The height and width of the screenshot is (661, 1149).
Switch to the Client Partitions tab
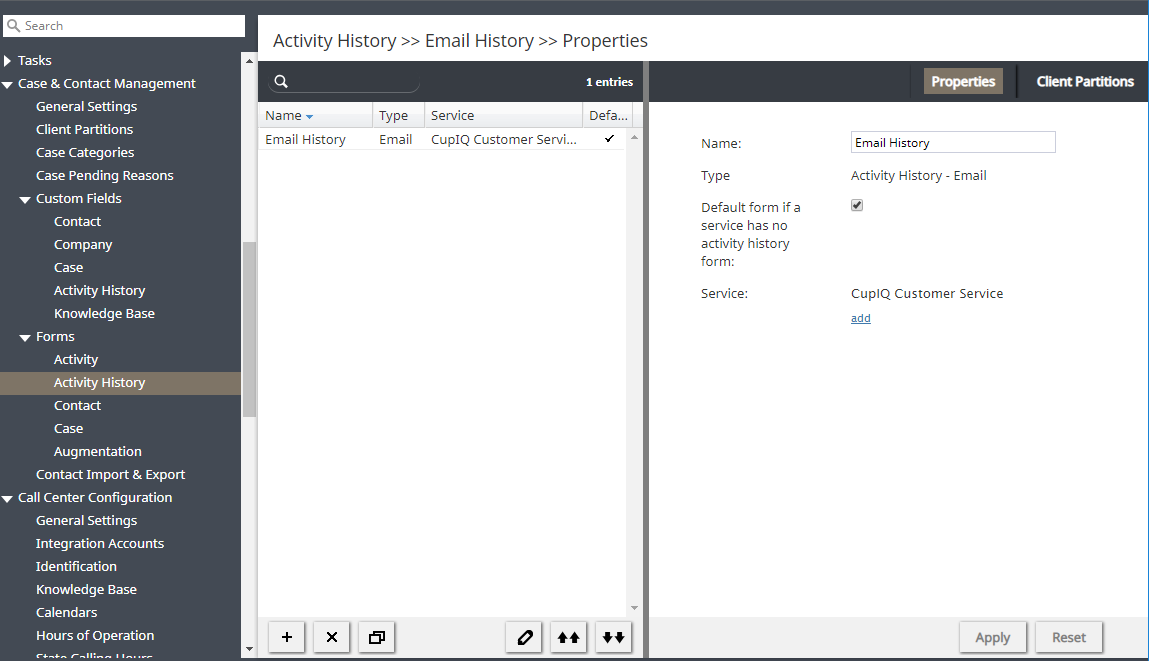pos(1085,81)
